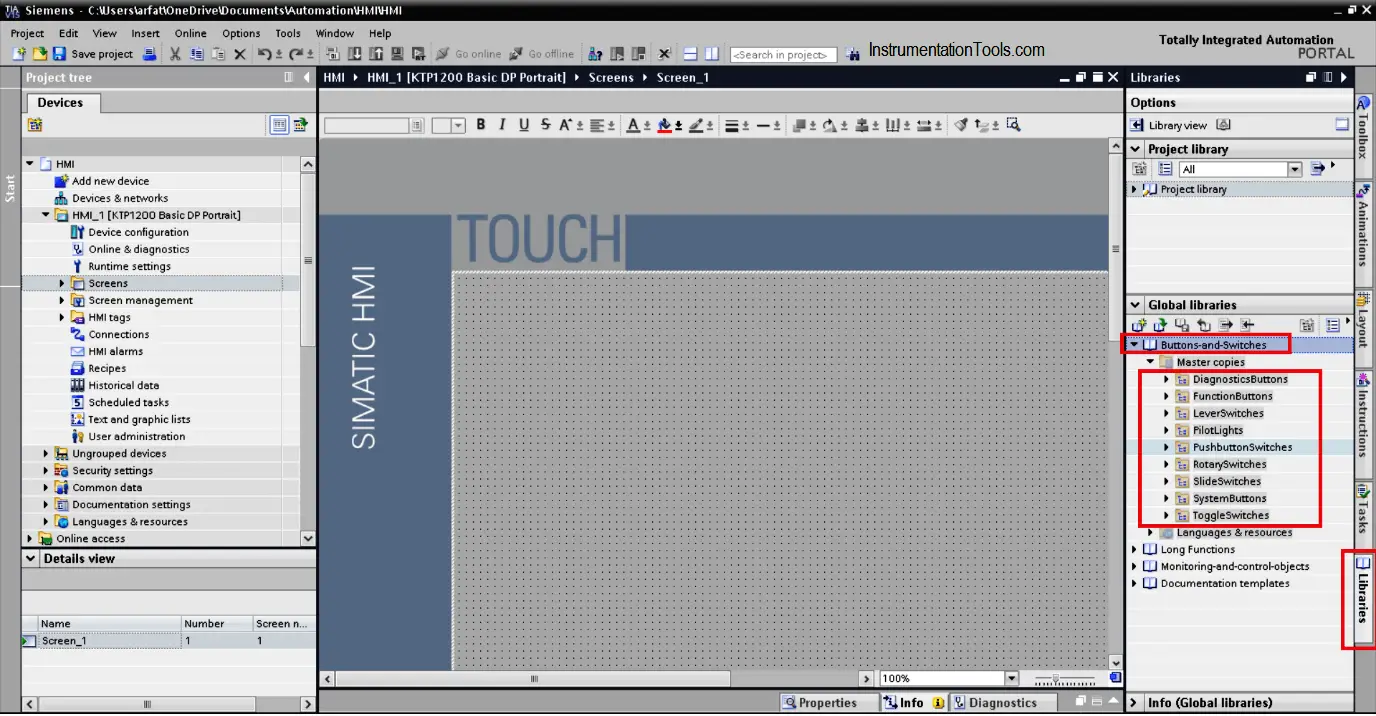
Task: Collapse the Buttons-and-Switches library
Action: coord(1135,345)
